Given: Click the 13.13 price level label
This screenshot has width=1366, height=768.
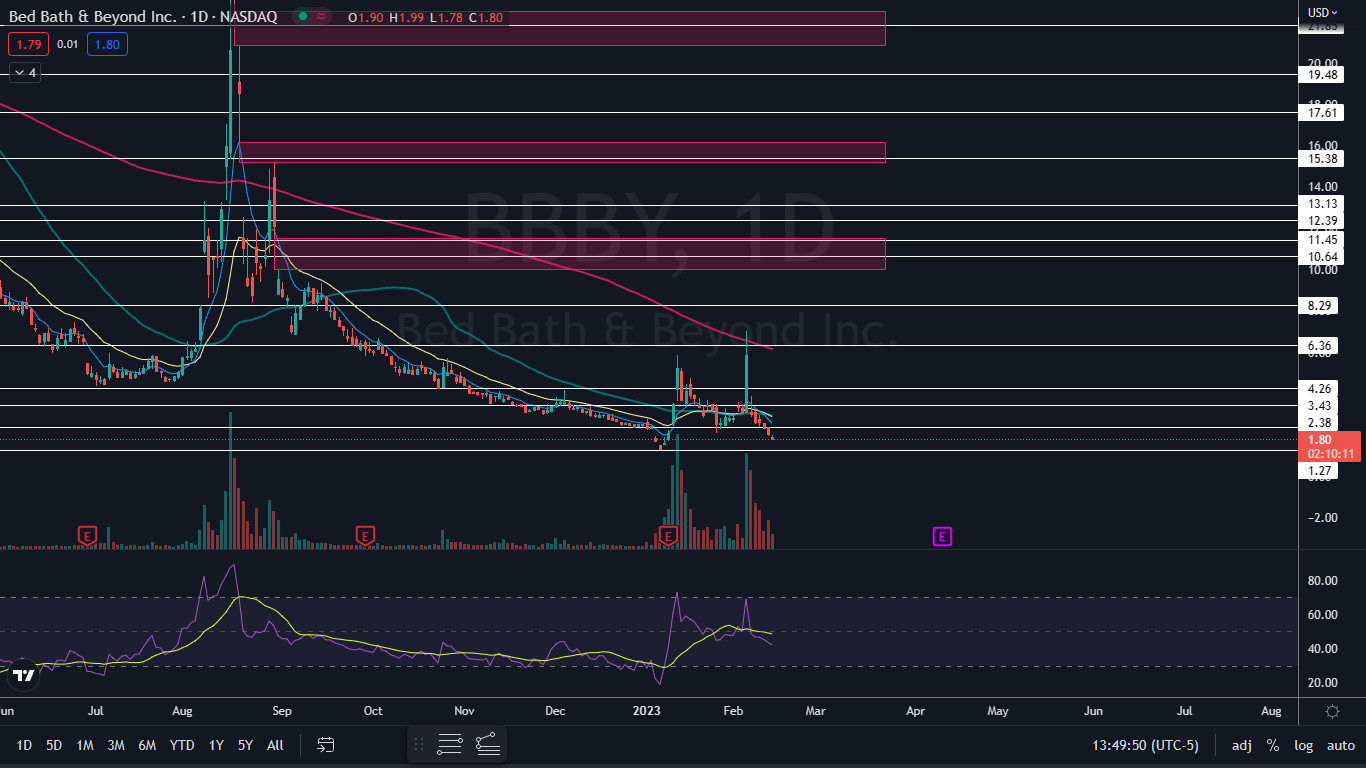Looking at the screenshot, I should point(1322,204).
